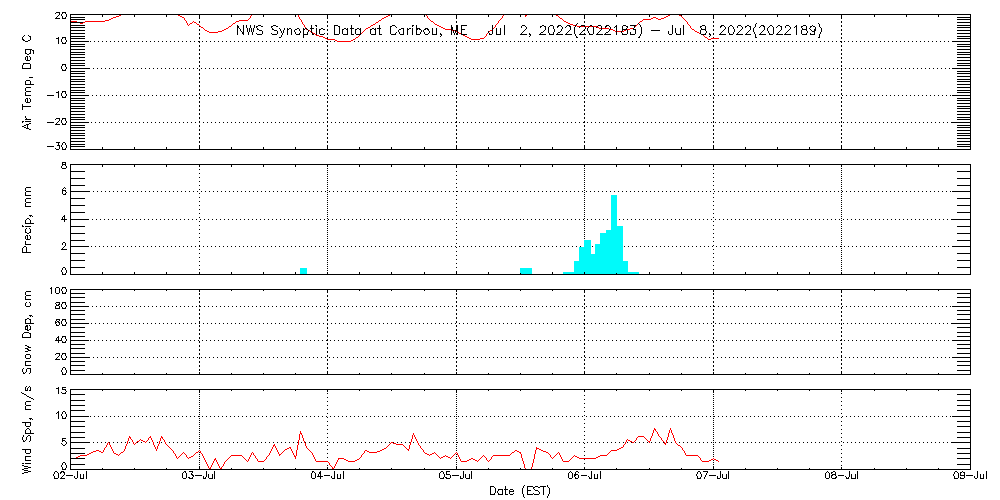Click the '04-Jul' date label
Viewport: 1000px width, 500px height.
click(x=328, y=476)
